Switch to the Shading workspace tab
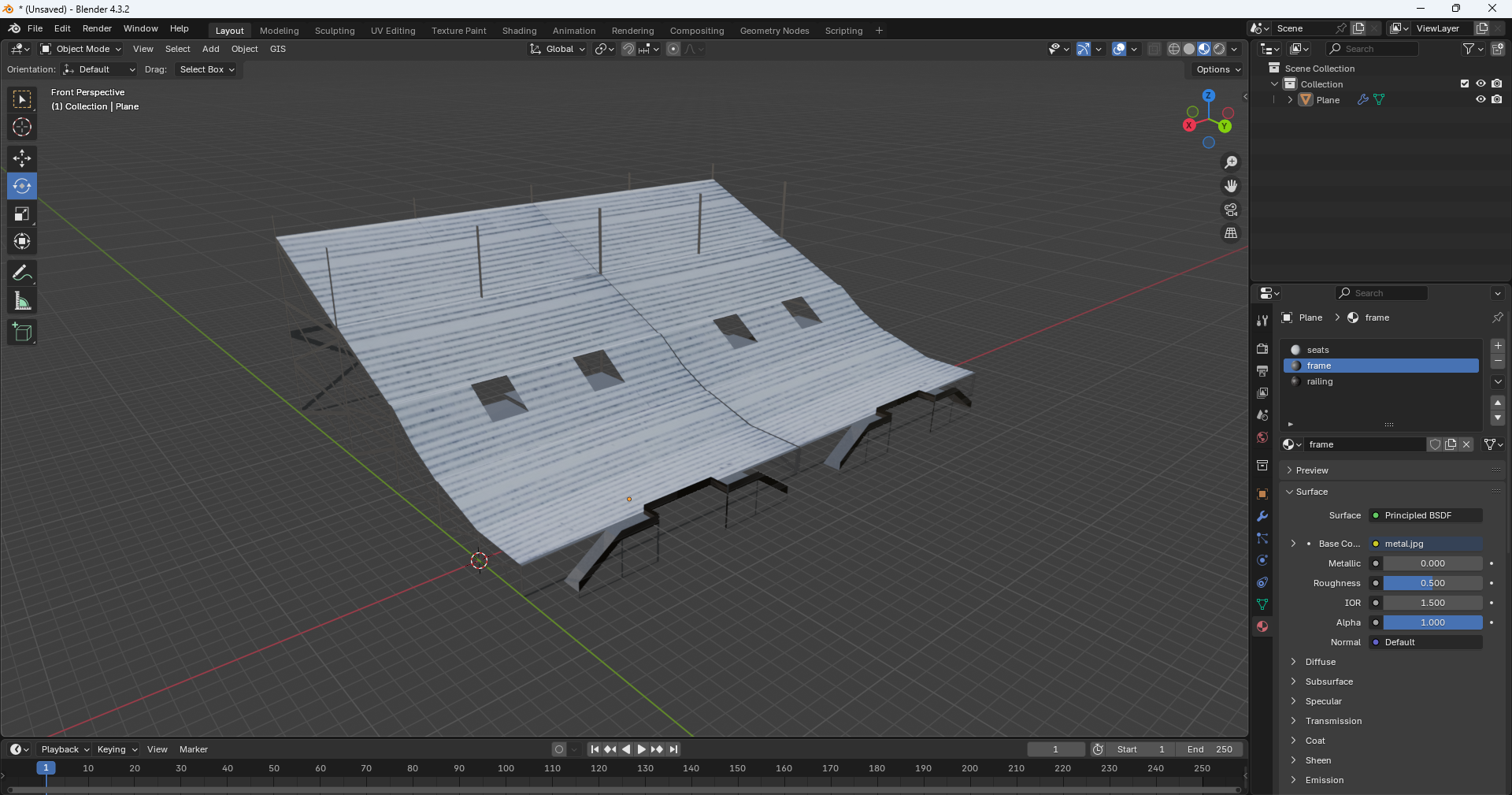 click(519, 31)
